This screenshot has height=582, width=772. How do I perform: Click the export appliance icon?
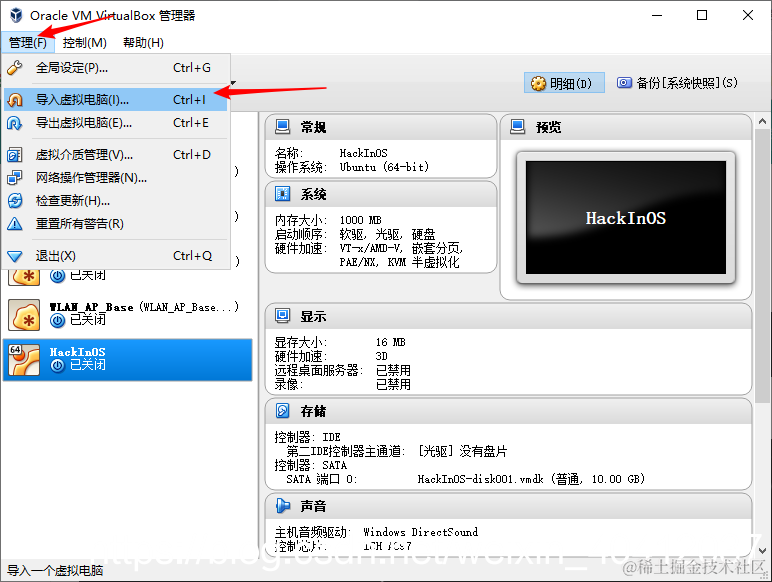coord(15,123)
